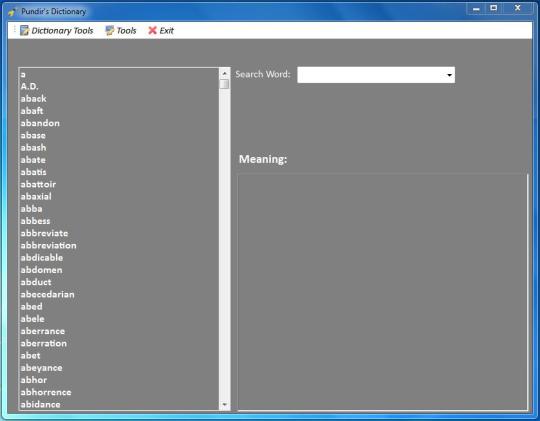Viewport: 540px width, 421px height.
Task: Choose the word "abhor"
Action: 34,380
